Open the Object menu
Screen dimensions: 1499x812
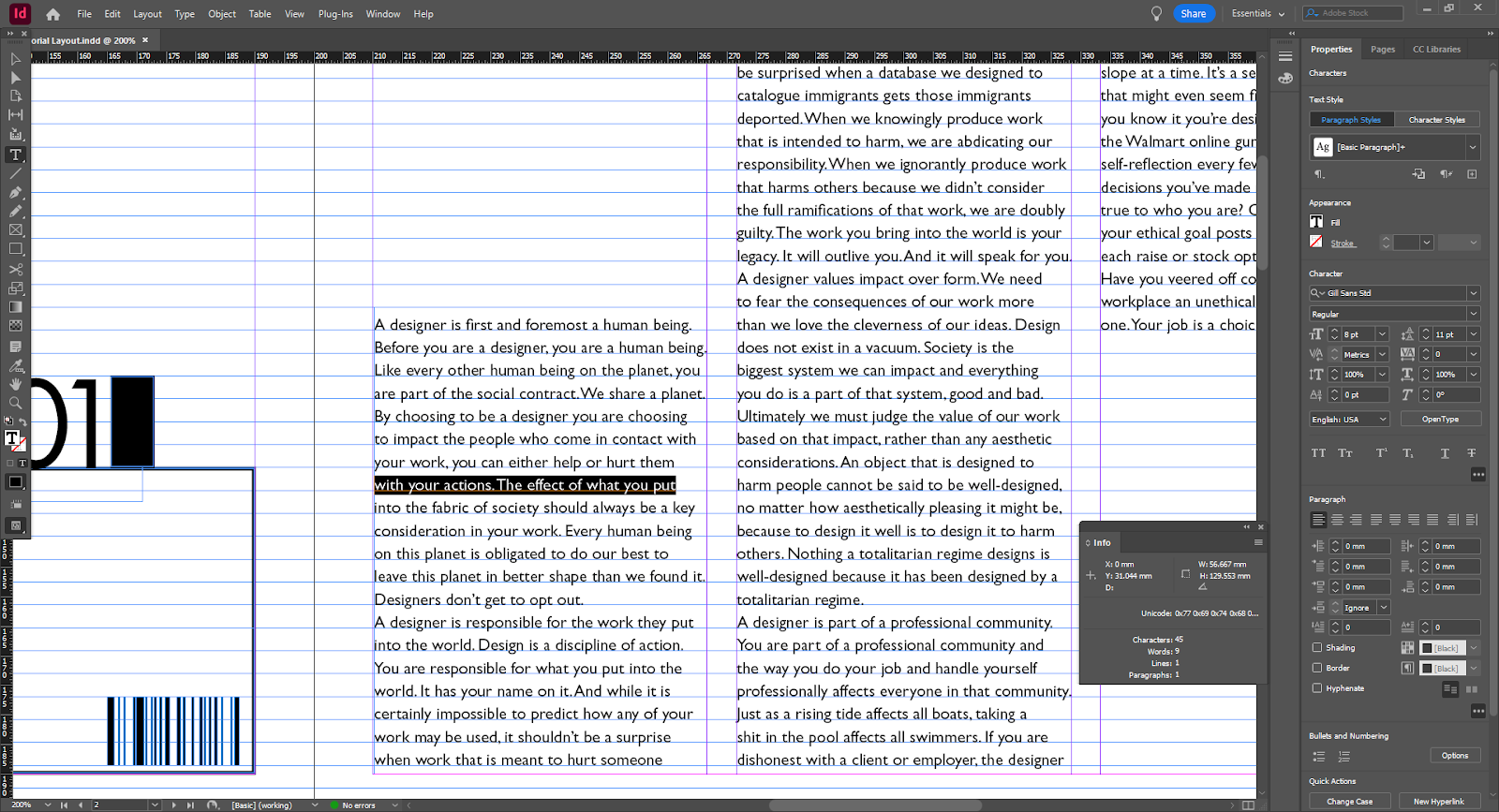(x=222, y=14)
